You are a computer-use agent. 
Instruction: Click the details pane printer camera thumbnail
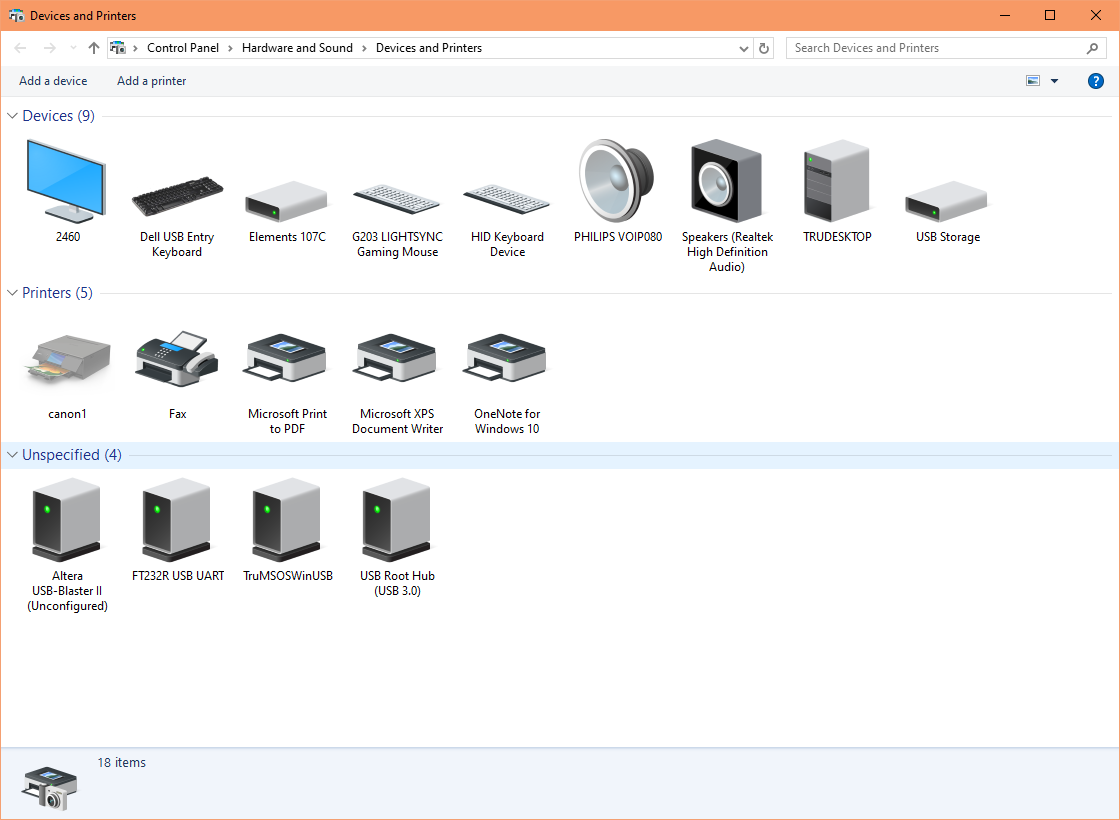tap(49, 789)
